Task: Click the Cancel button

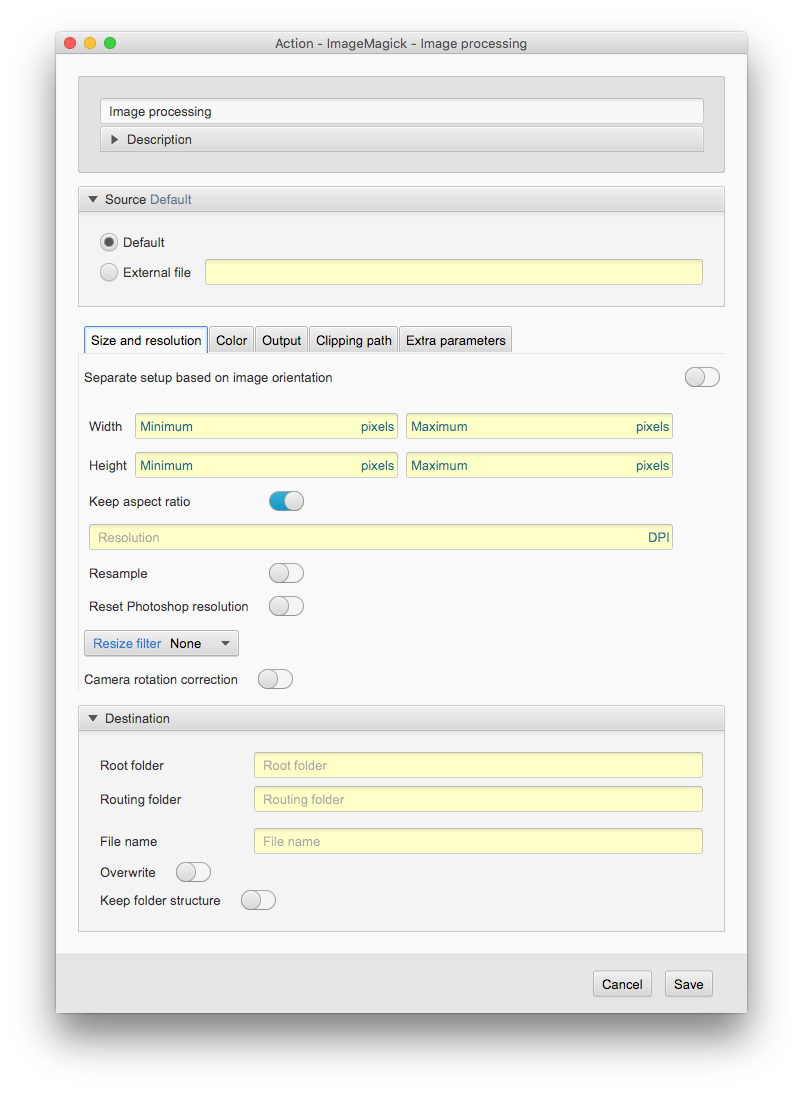Action: (622, 984)
